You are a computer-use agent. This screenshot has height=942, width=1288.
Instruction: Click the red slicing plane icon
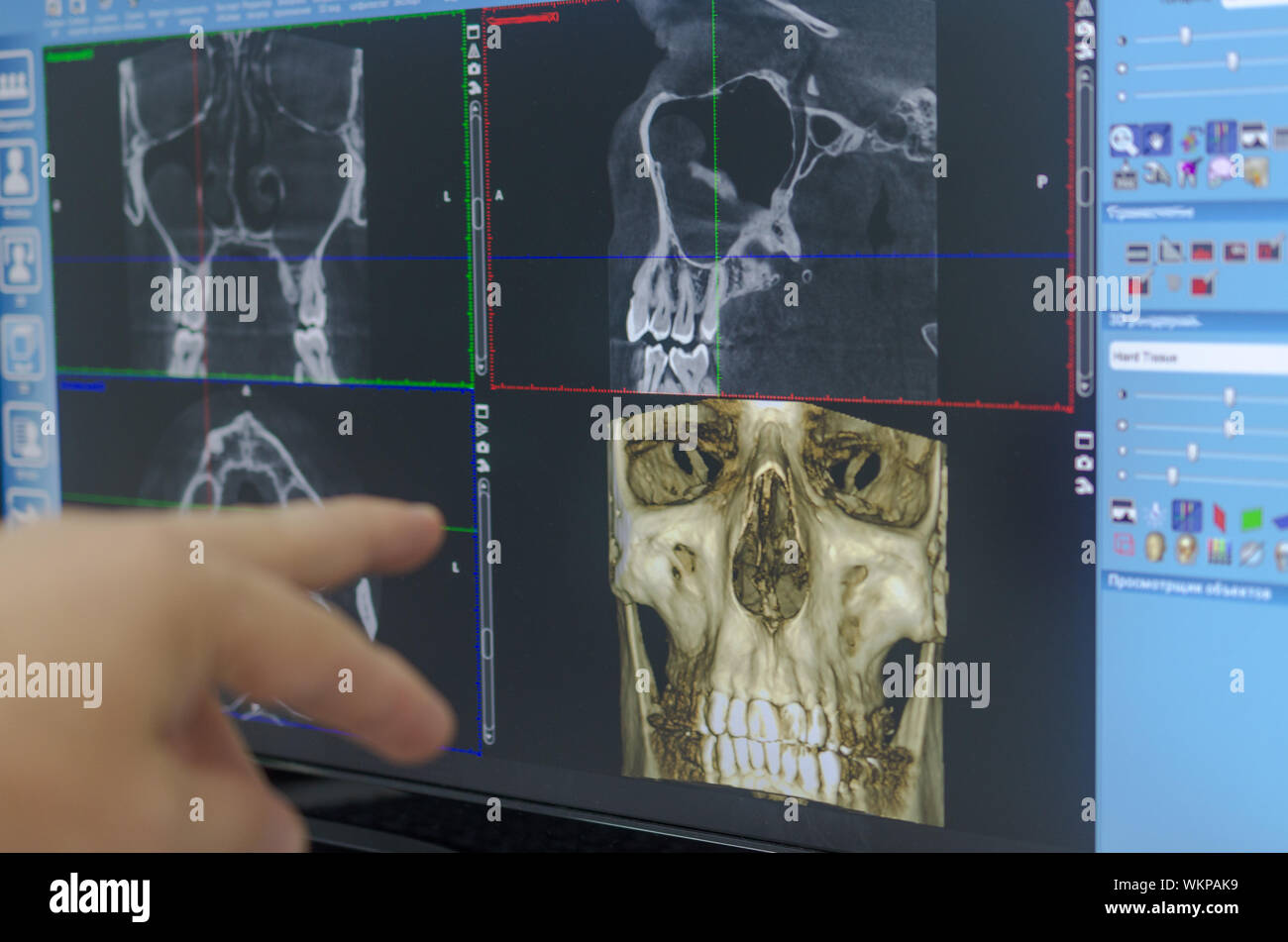pos(1220,517)
